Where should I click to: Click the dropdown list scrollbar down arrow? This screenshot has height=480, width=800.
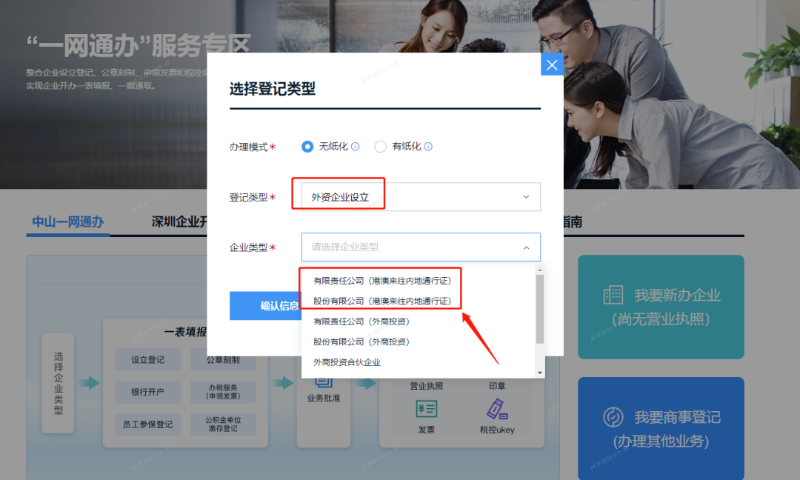point(540,372)
